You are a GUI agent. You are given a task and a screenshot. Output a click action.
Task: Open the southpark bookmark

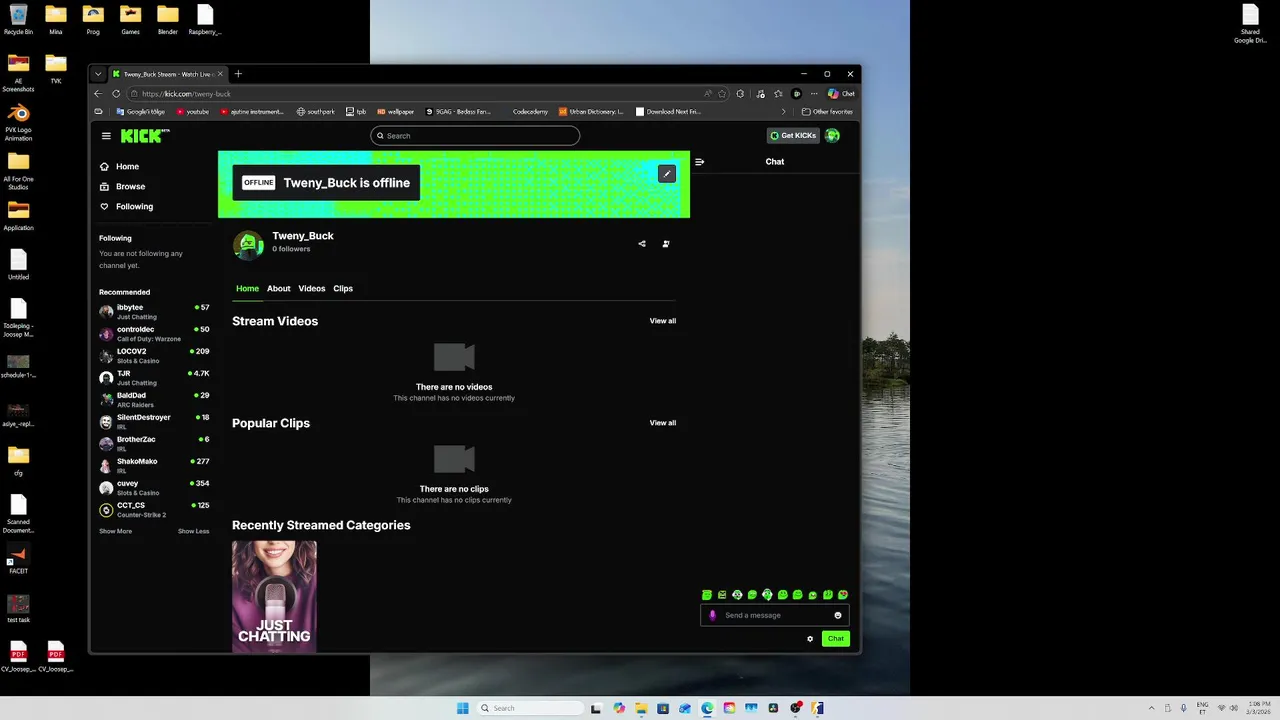(315, 112)
